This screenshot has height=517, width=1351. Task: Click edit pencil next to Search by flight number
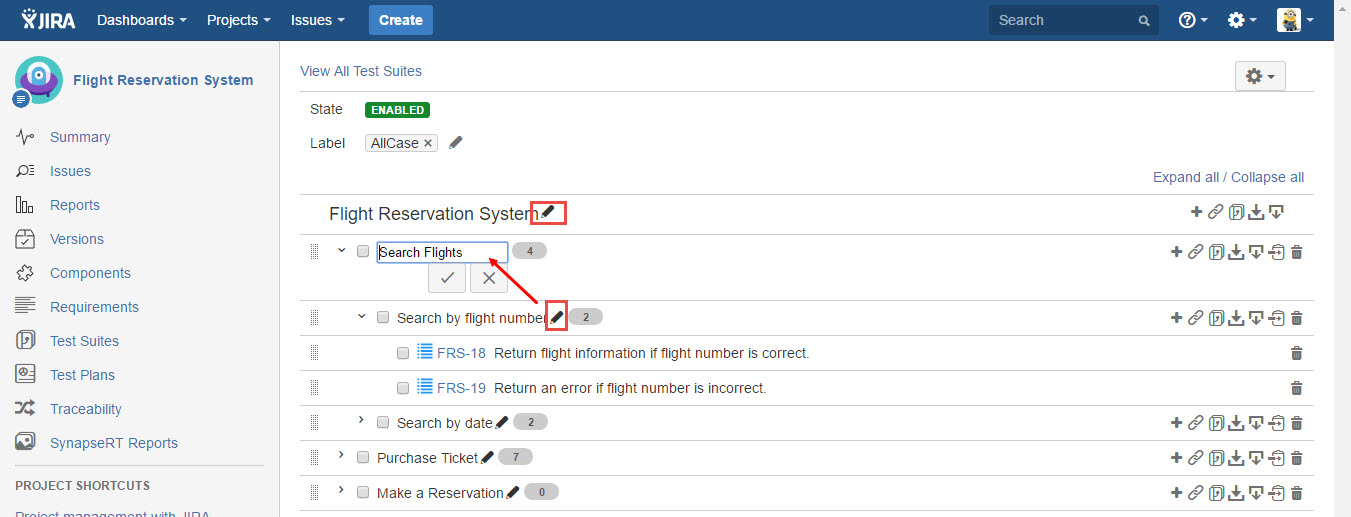click(x=558, y=317)
